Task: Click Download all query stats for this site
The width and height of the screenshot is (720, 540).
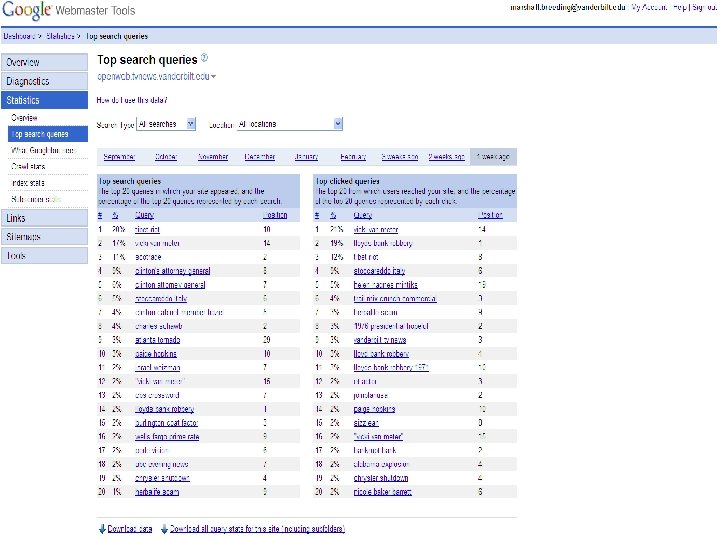Action: (257, 529)
